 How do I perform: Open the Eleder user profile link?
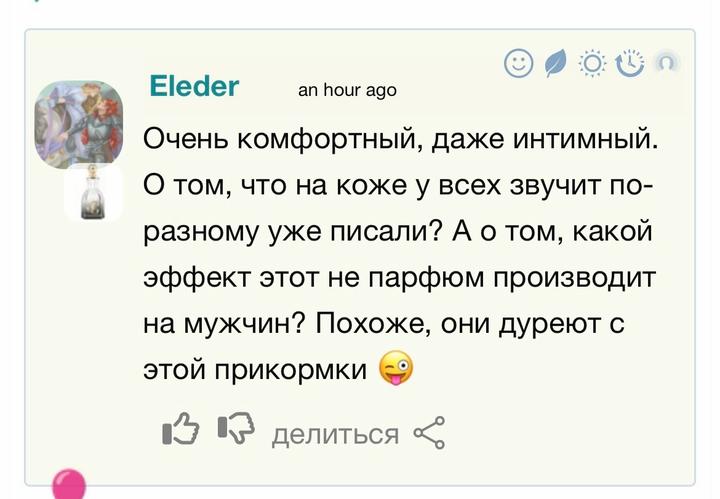pyautogui.click(x=194, y=86)
